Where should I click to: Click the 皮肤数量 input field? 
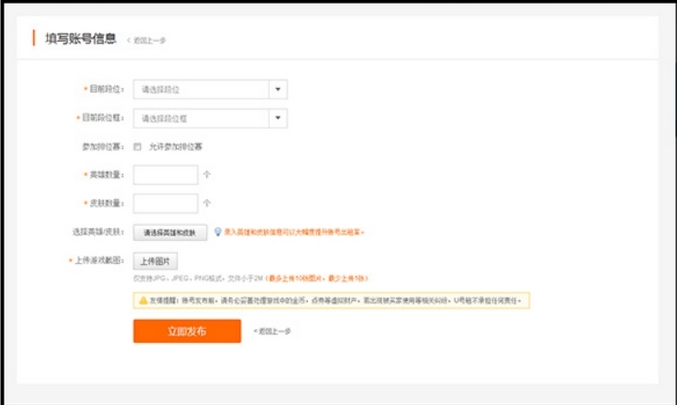click(x=165, y=203)
